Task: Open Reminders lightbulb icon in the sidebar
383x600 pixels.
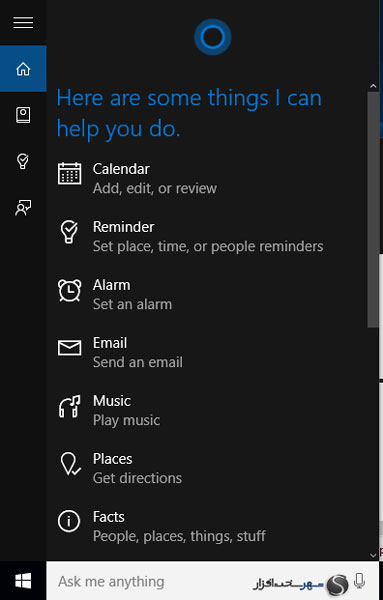Action: [x=23, y=161]
